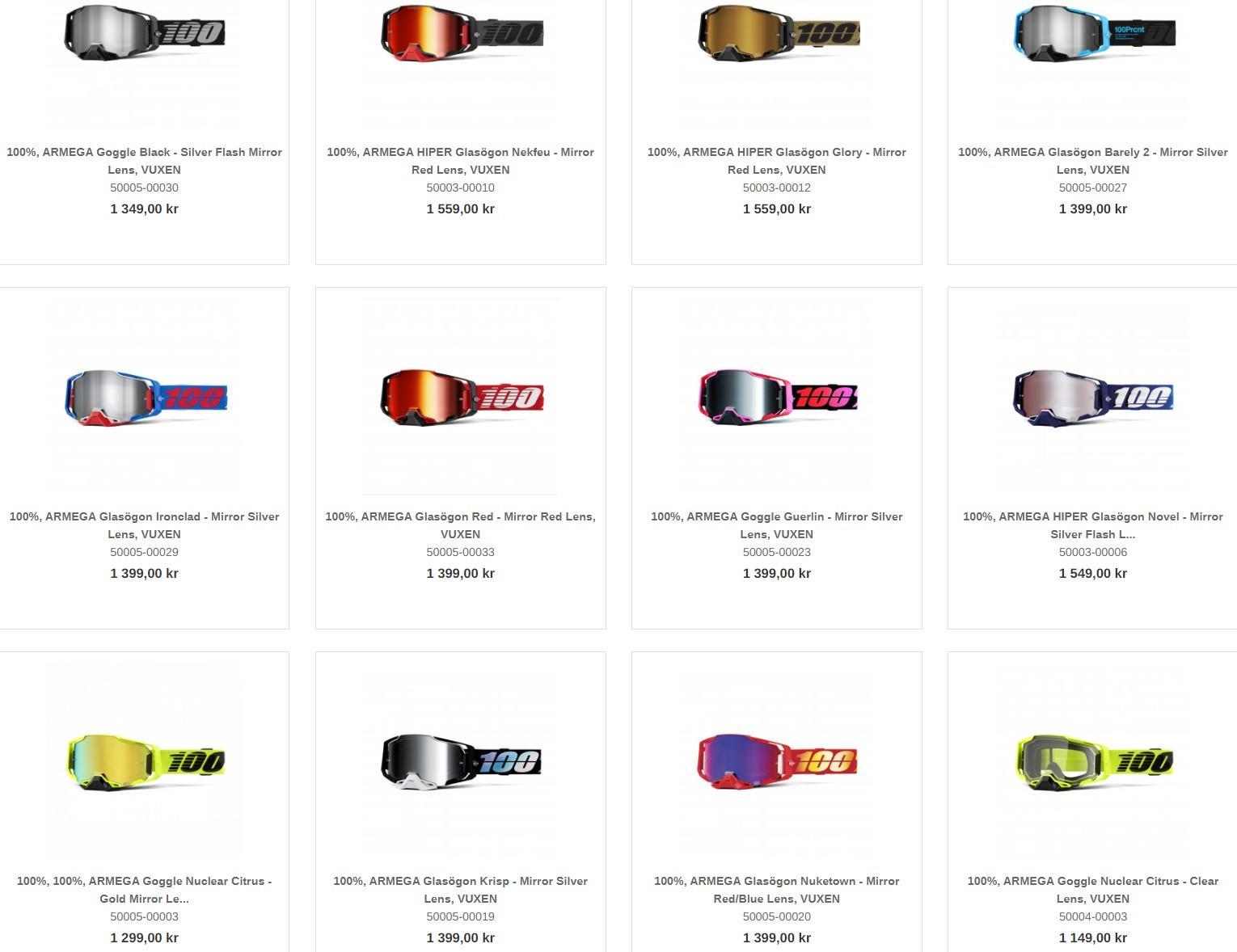
Task: Select the gold Glory goggle image
Action: click(x=779, y=32)
